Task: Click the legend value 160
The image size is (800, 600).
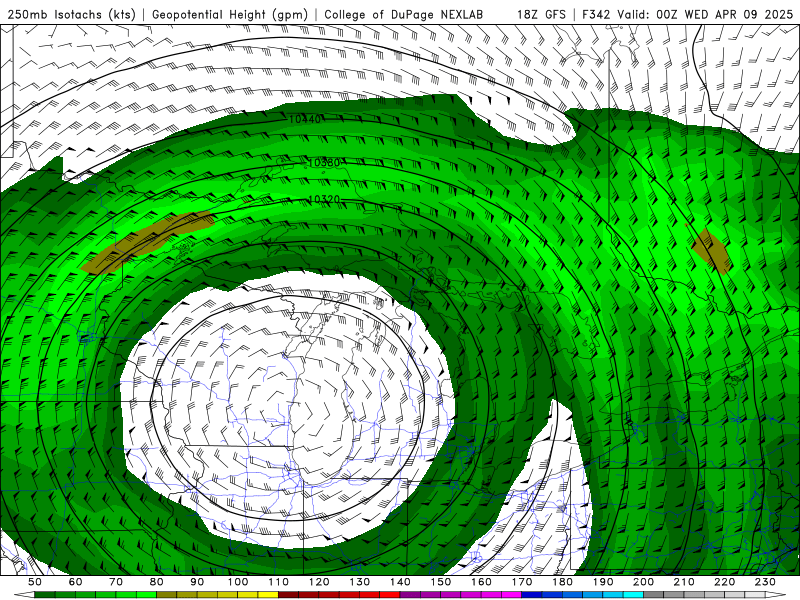Action: (481, 582)
